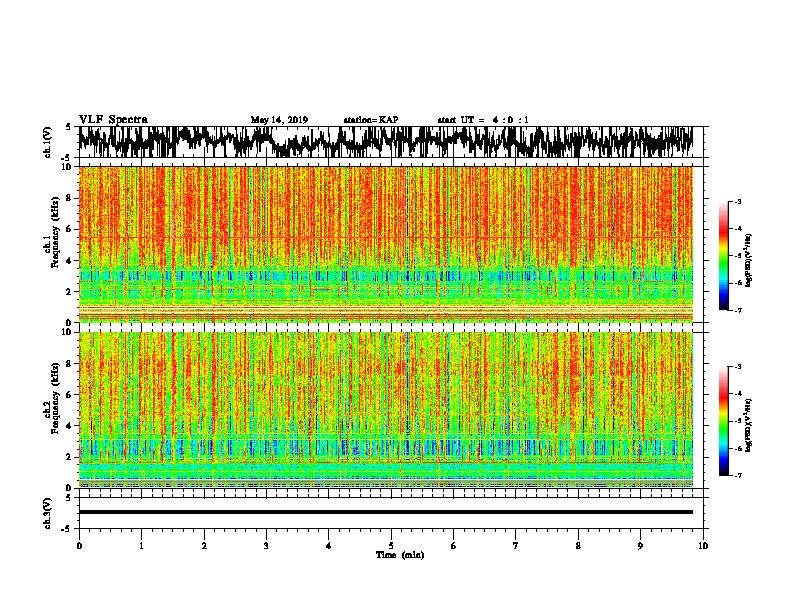Click ch.1 frequency axis tick "10"
Screen dimensions: 792x612
click(x=69, y=167)
